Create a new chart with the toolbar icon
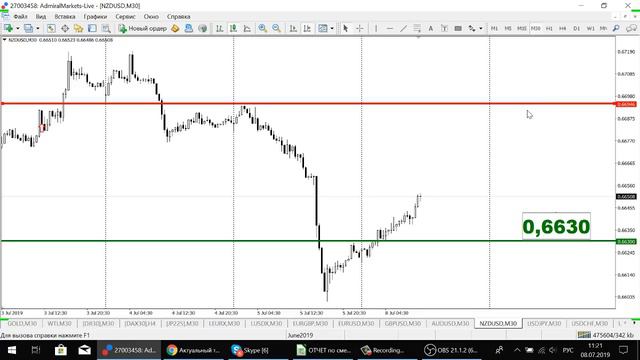 point(8,28)
